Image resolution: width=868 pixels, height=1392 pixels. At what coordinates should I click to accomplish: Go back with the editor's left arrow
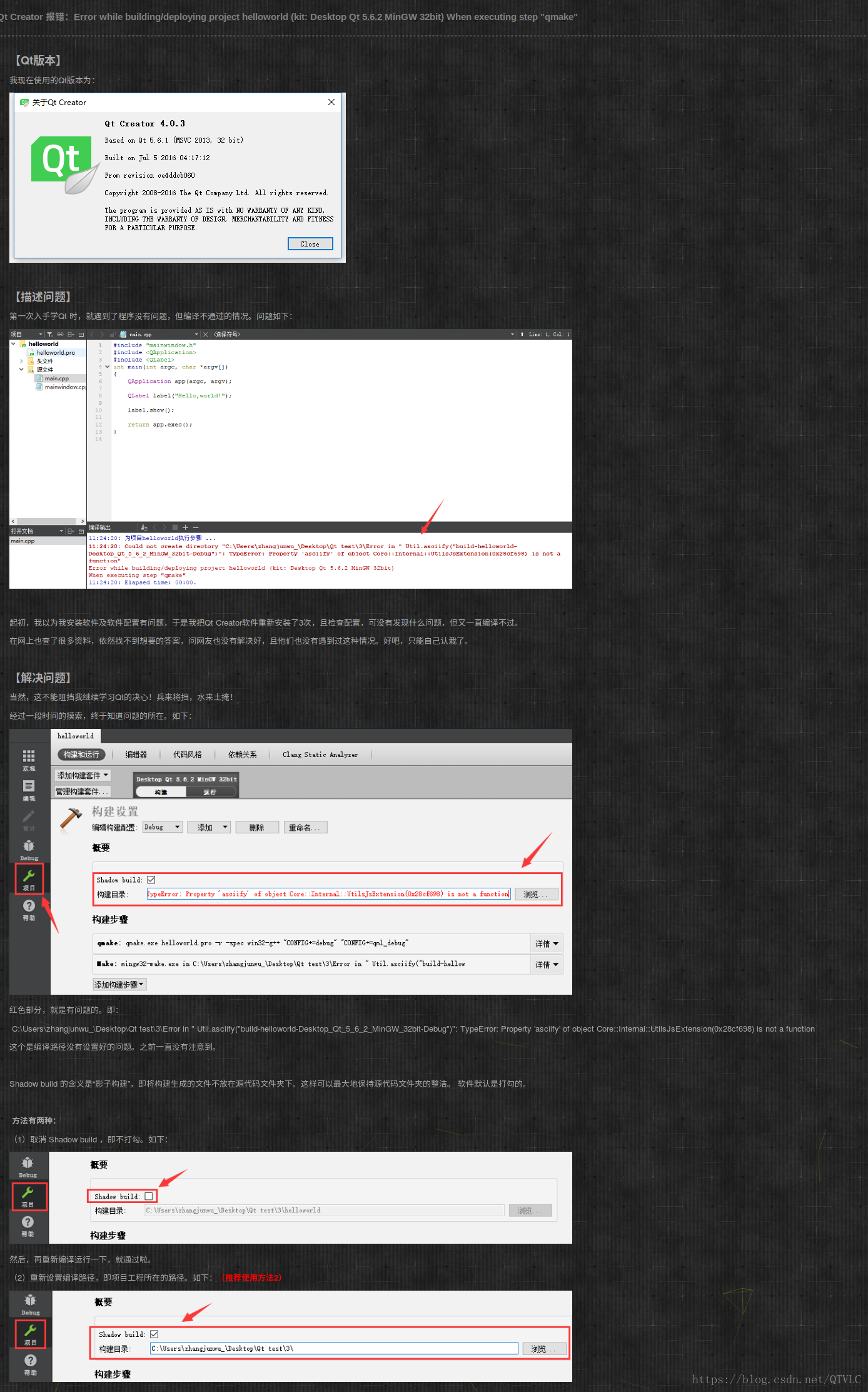pos(92,335)
